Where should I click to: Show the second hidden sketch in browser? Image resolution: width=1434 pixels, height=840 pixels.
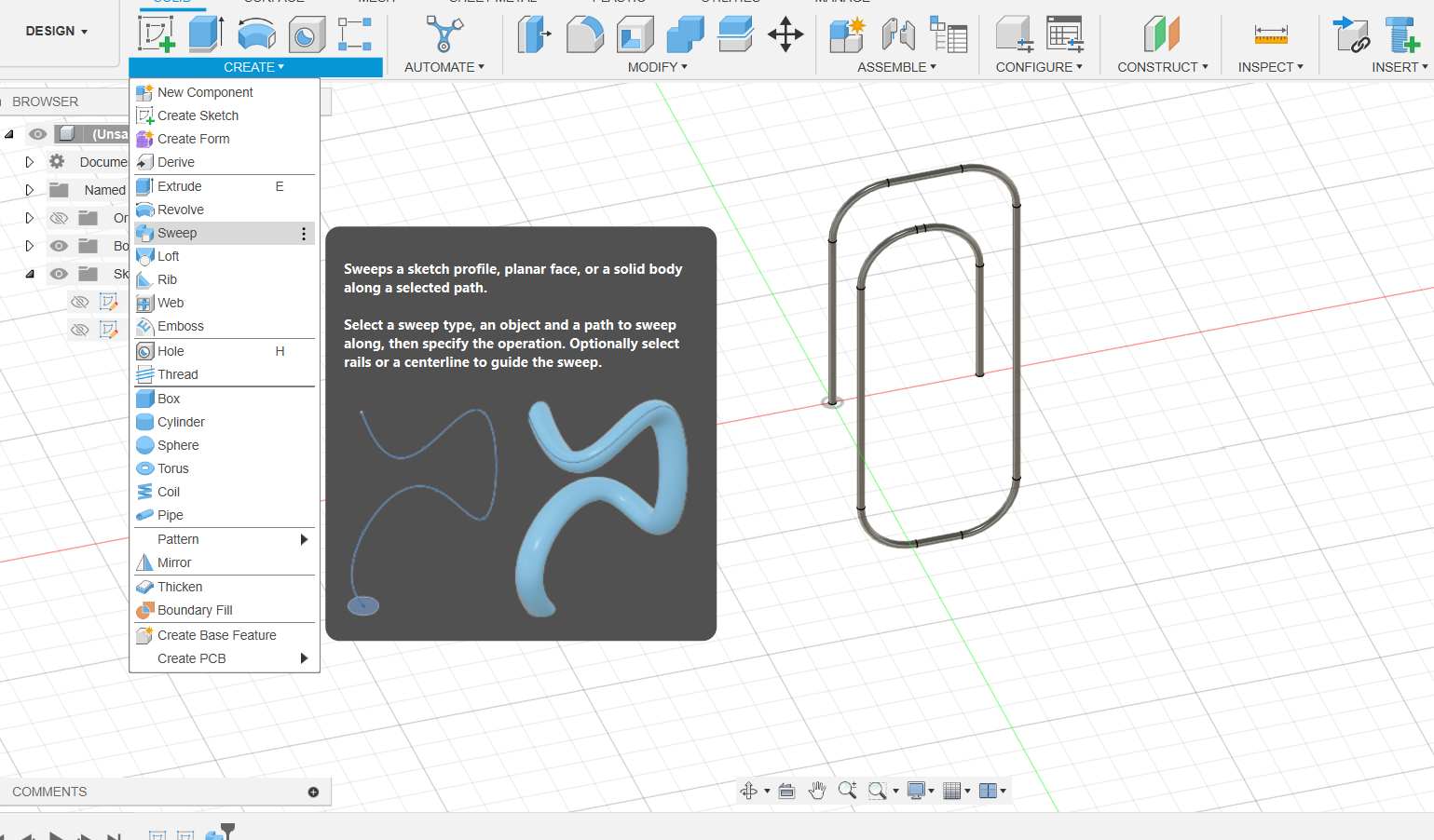coord(80,330)
